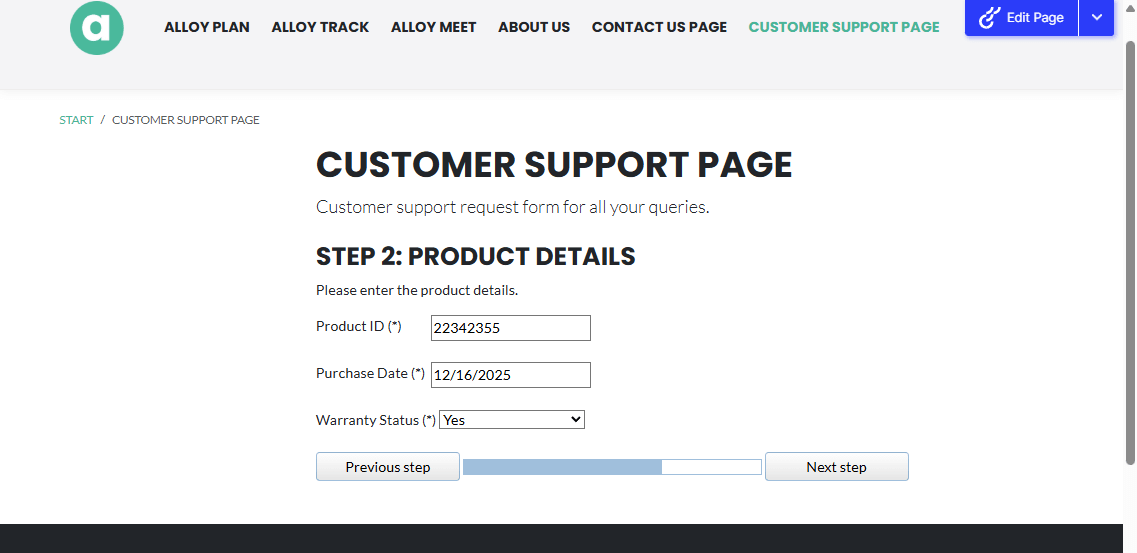
Task: Click the green Alloy logo icon
Action: tap(97, 28)
